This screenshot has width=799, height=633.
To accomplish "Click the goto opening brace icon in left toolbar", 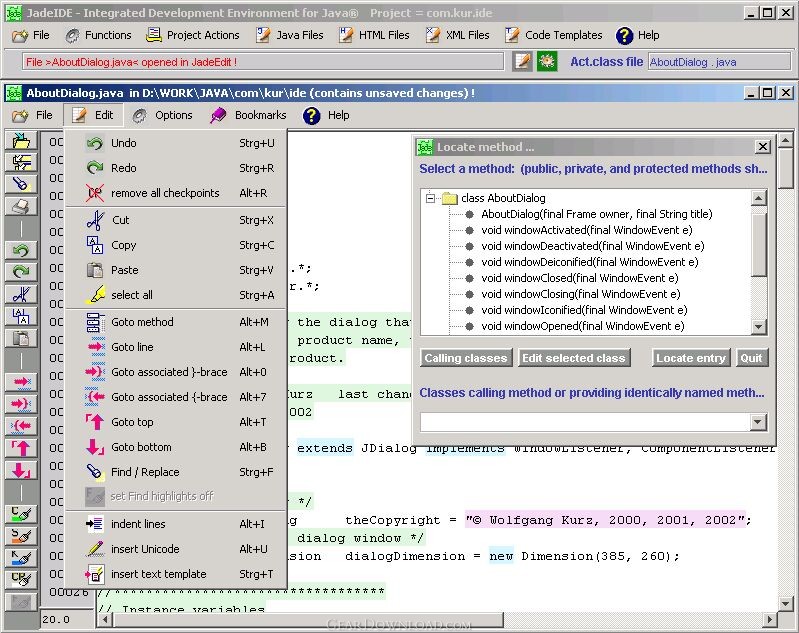I will pos(21,426).
